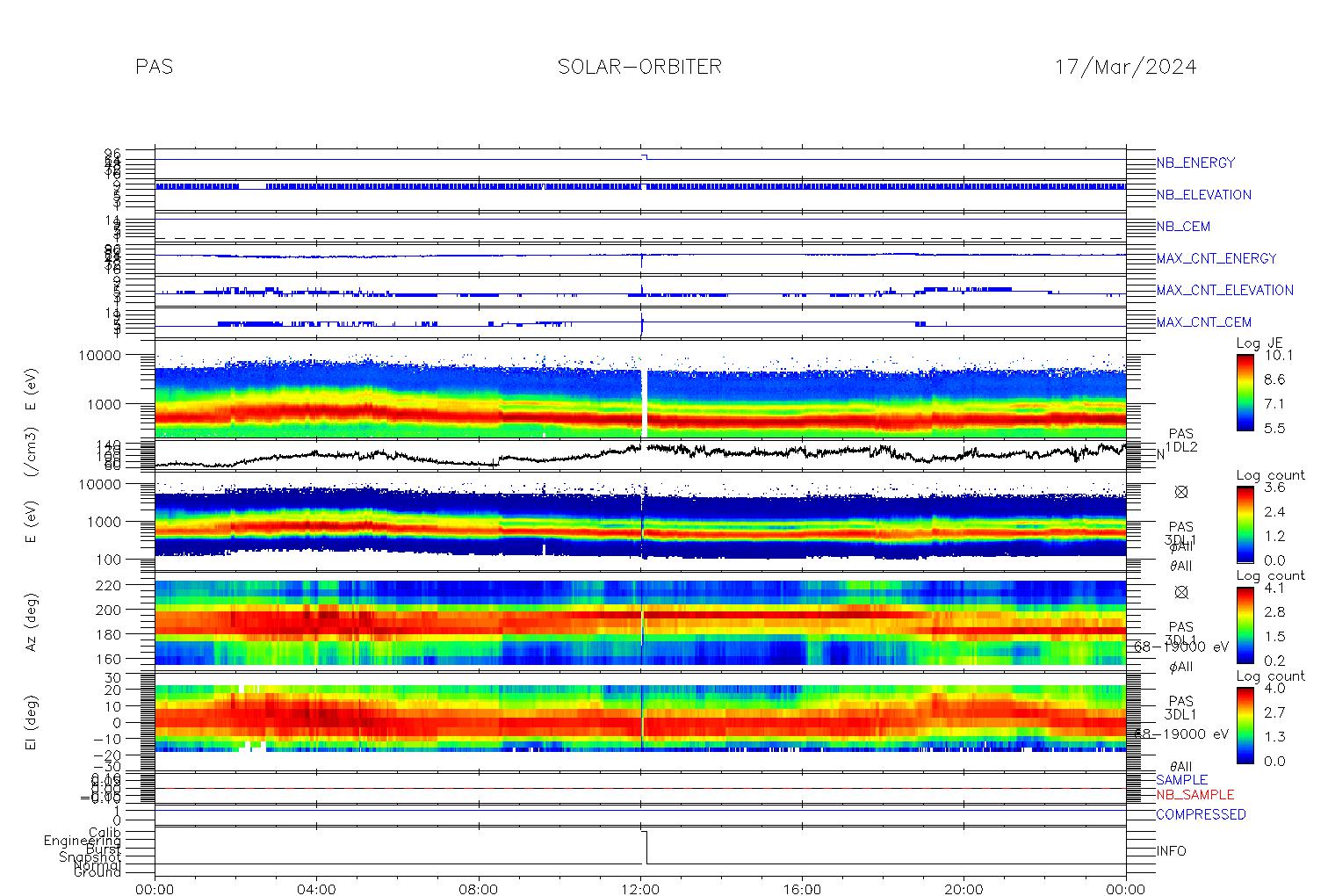
Task: Click the Log JE color bar
Action: pos(1245,393)
